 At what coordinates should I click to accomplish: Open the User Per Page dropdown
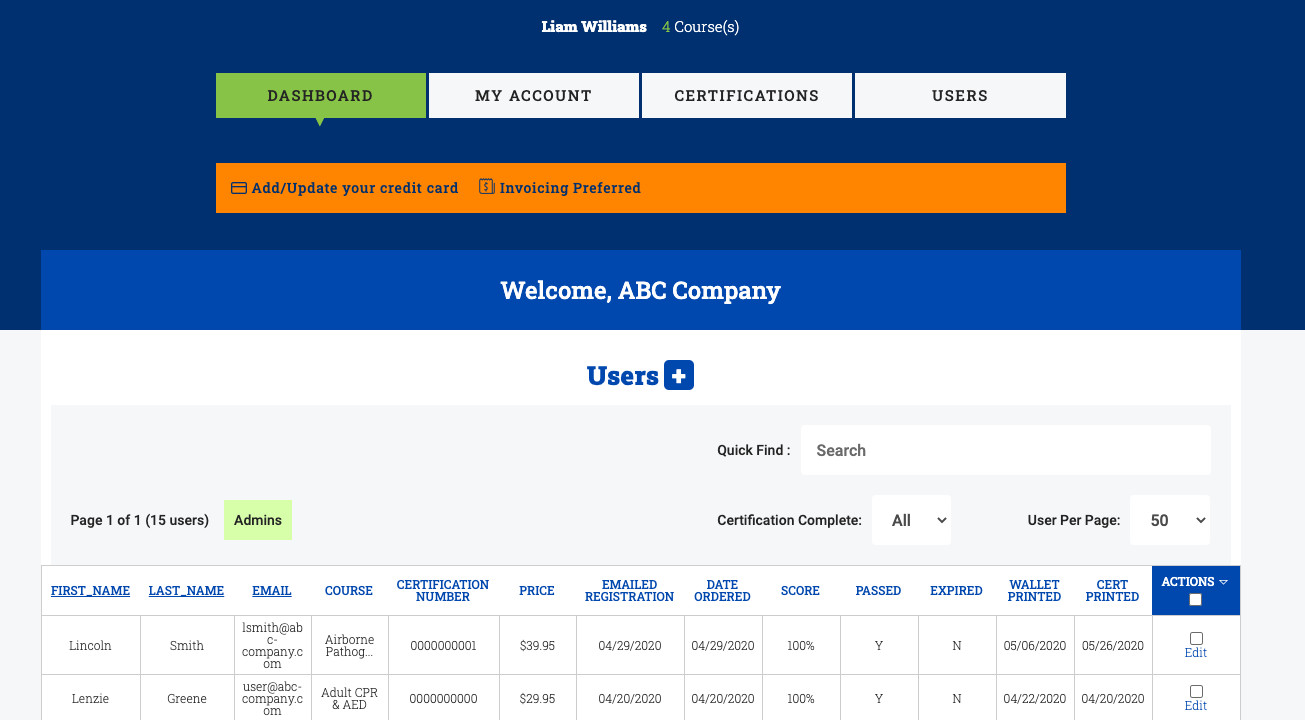point(1169,520)
